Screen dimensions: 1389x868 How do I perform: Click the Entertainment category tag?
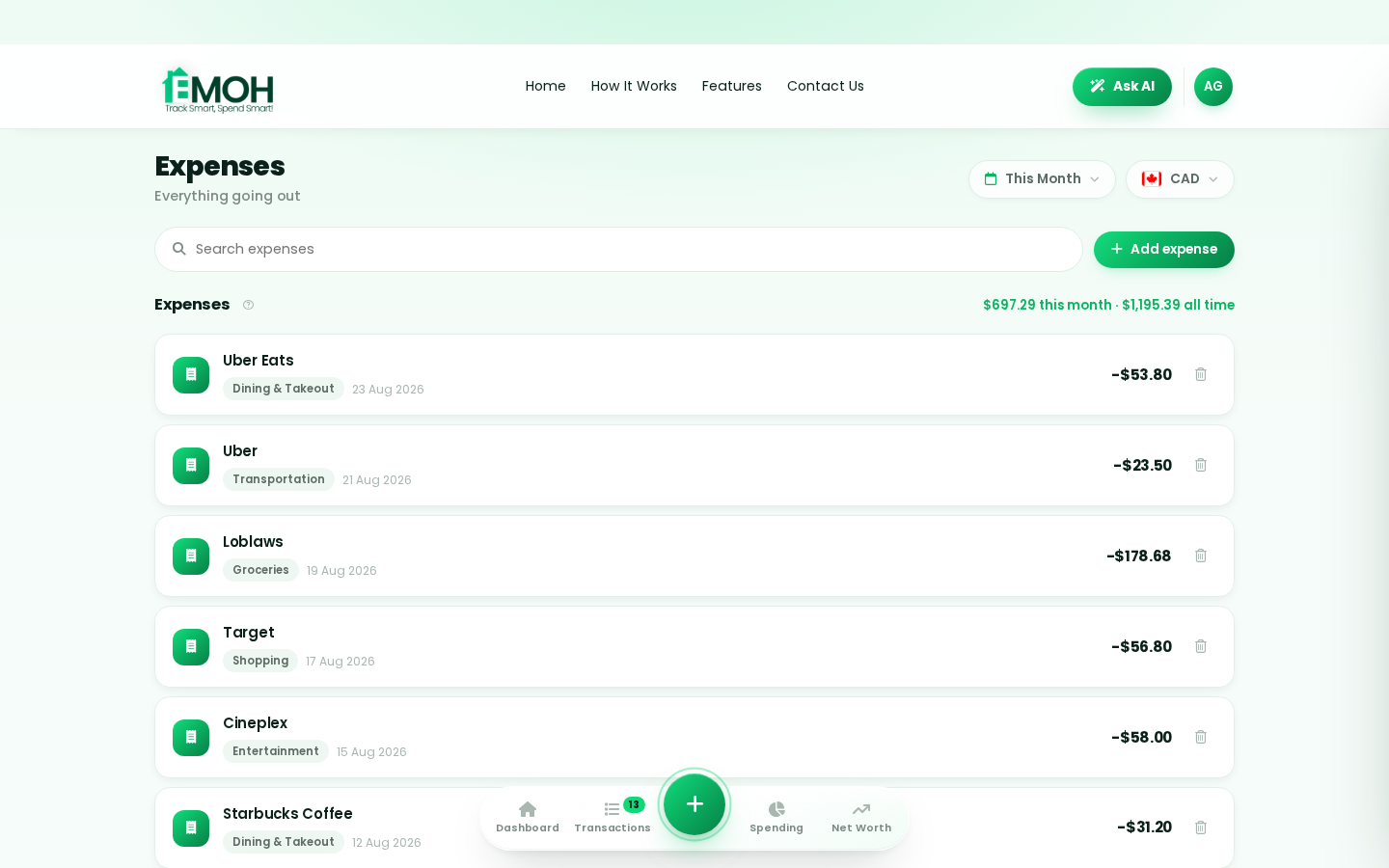click(276, 751)
